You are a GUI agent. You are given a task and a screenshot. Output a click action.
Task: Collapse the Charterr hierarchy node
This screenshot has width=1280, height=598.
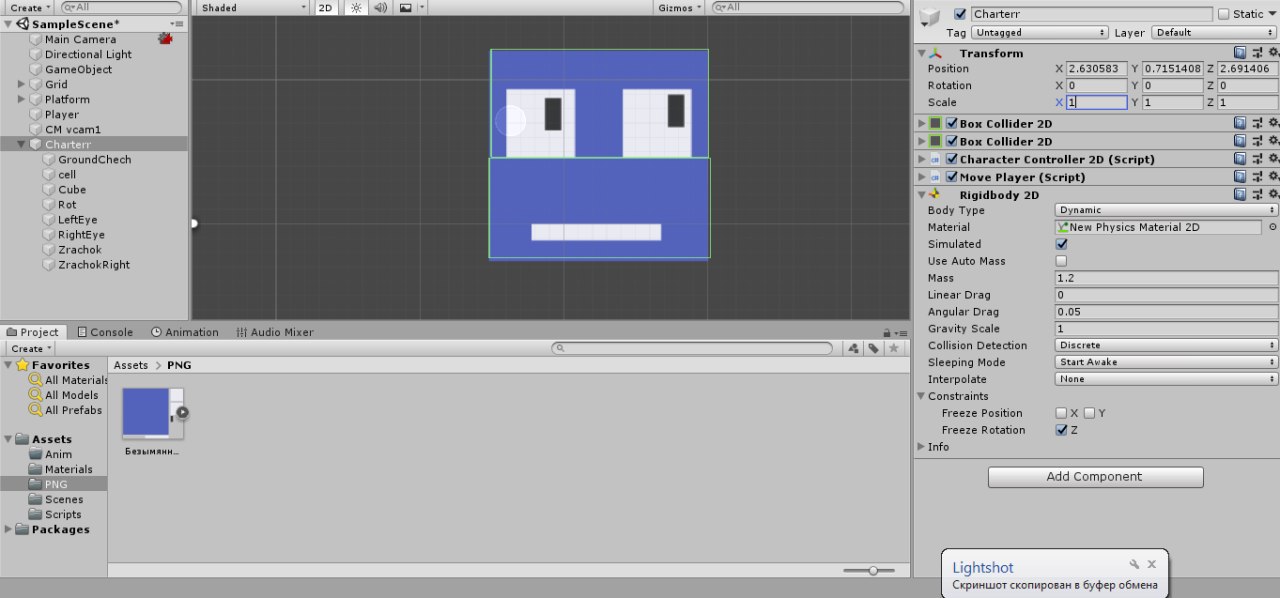click(21, 145)
